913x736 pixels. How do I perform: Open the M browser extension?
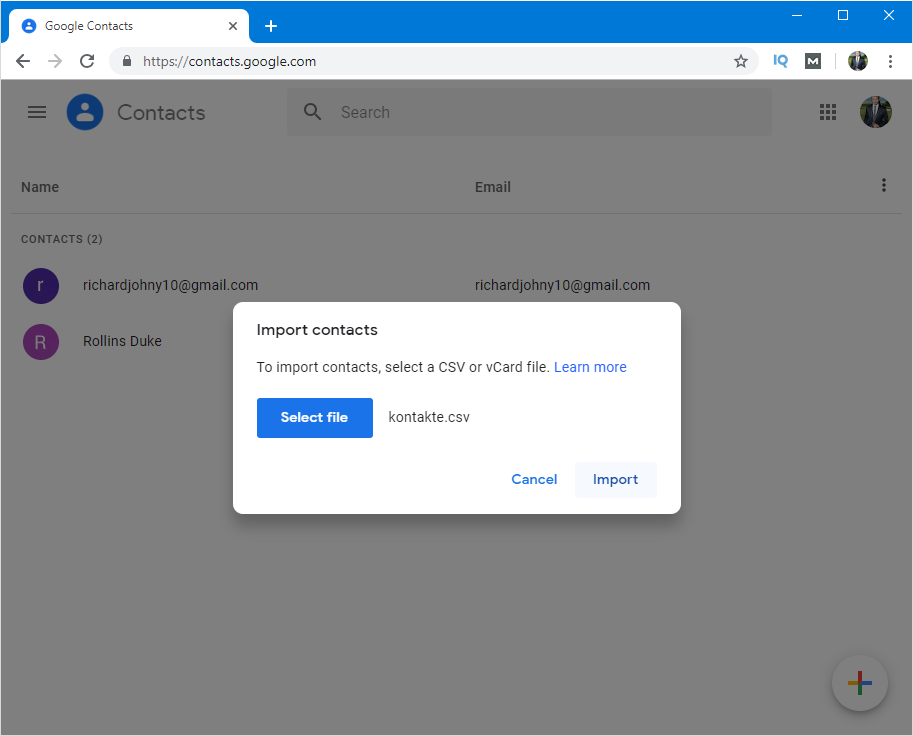click(813, 61)
